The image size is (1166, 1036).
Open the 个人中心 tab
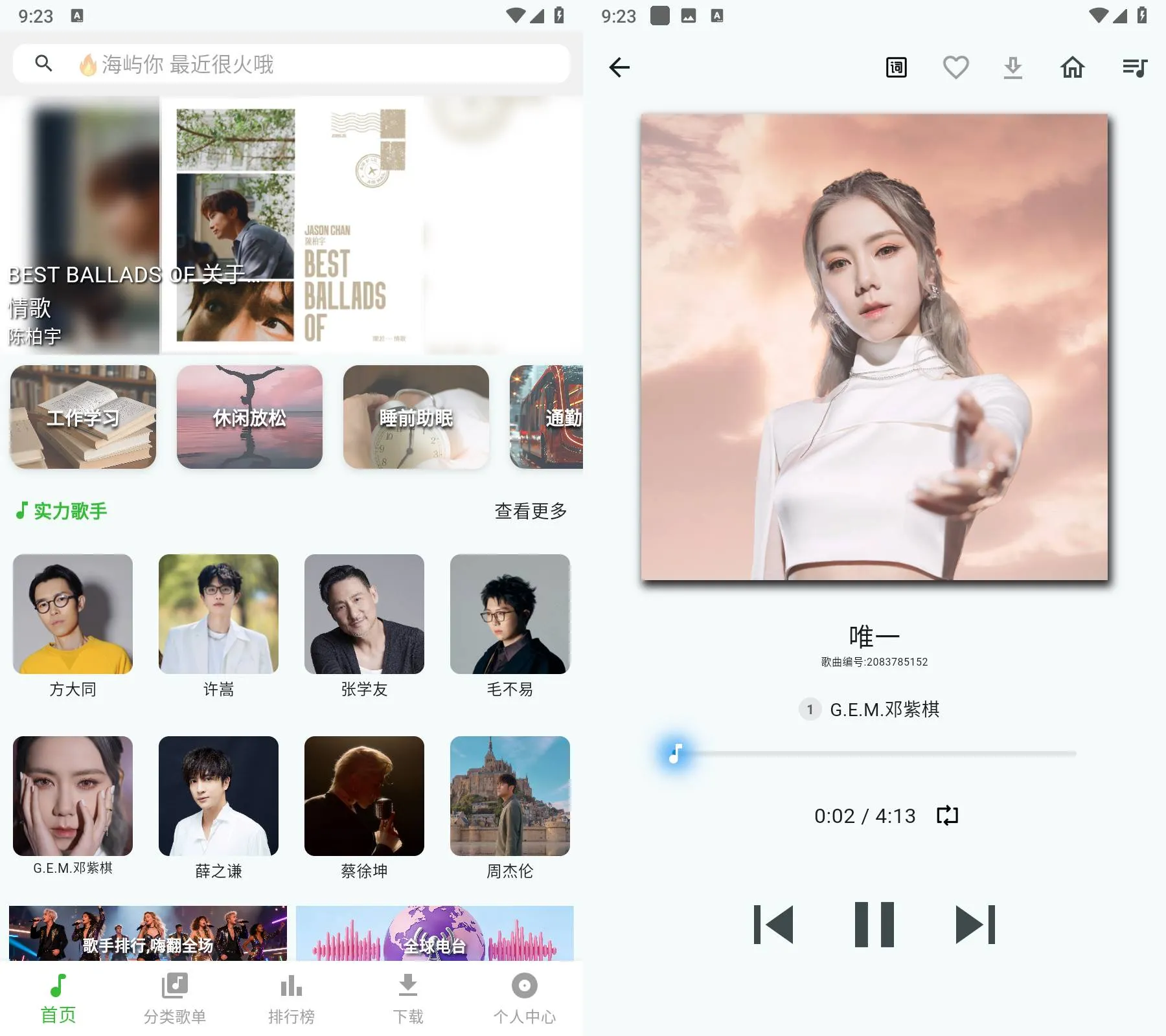524,997
